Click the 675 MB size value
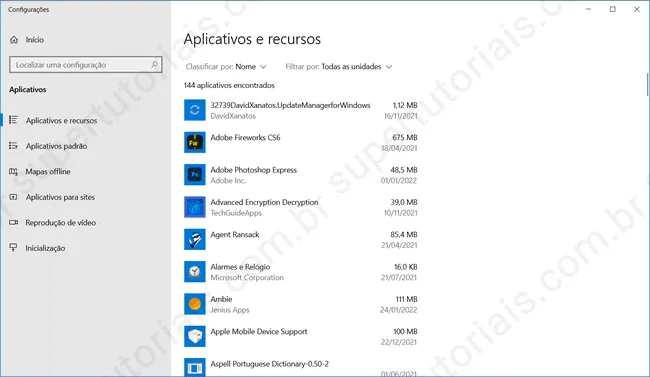Viewport: 650px width, 377px height. [x=405, y=138]
